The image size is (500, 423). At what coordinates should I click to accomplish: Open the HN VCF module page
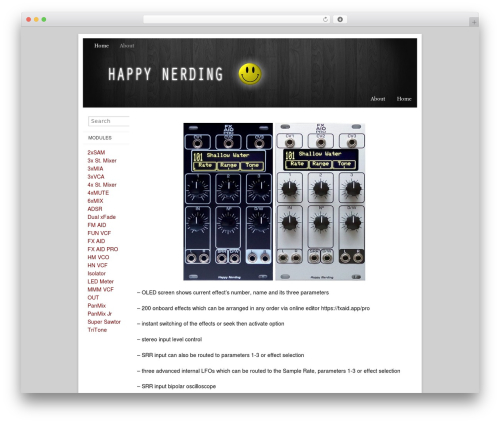tap(98, 265)
